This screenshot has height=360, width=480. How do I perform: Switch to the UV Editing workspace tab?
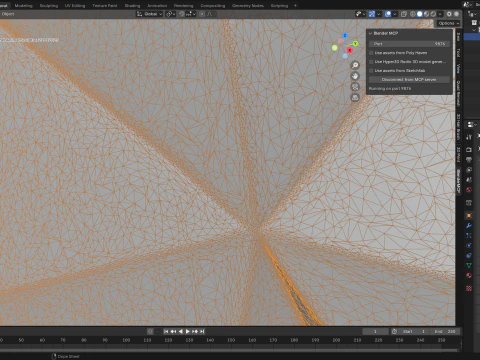tap(75, 6)
